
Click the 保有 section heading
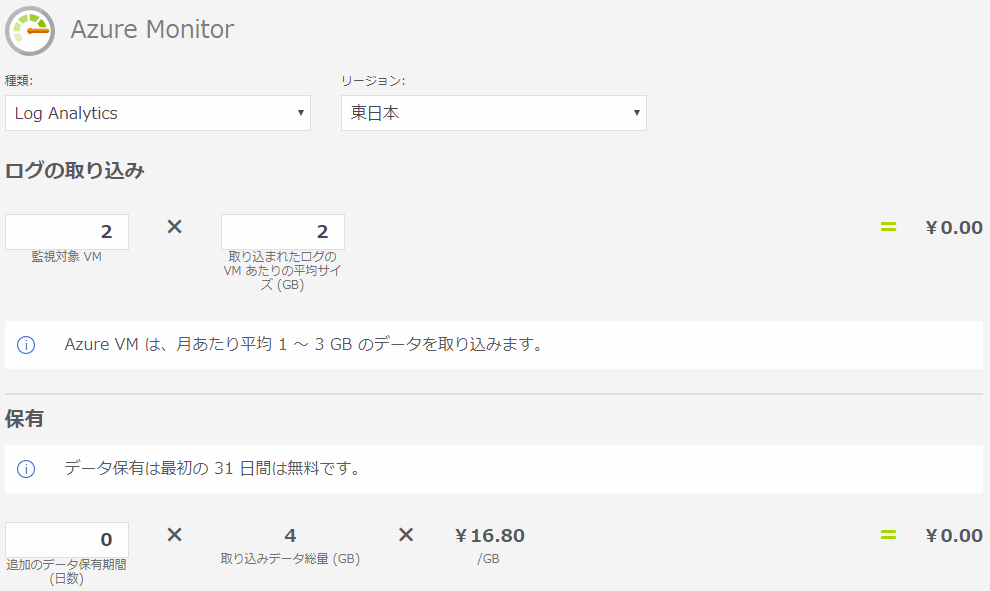click(24, 419)
